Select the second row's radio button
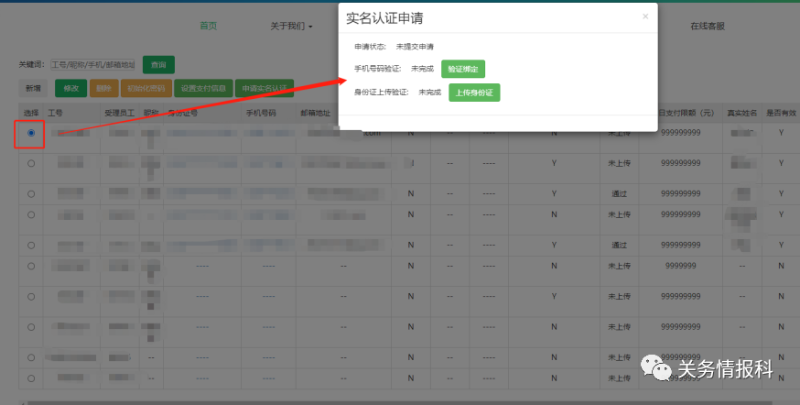This screenshot has width=800, height=405. (x=31, y=163)
